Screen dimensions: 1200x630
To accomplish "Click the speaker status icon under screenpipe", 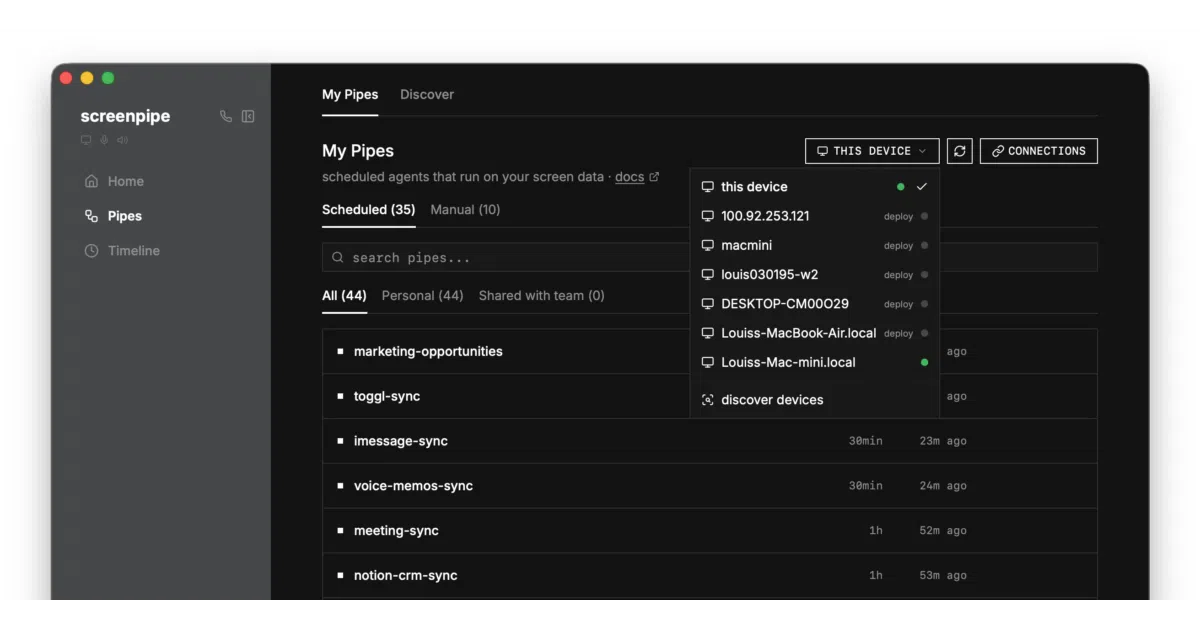I will coord(122,140).
